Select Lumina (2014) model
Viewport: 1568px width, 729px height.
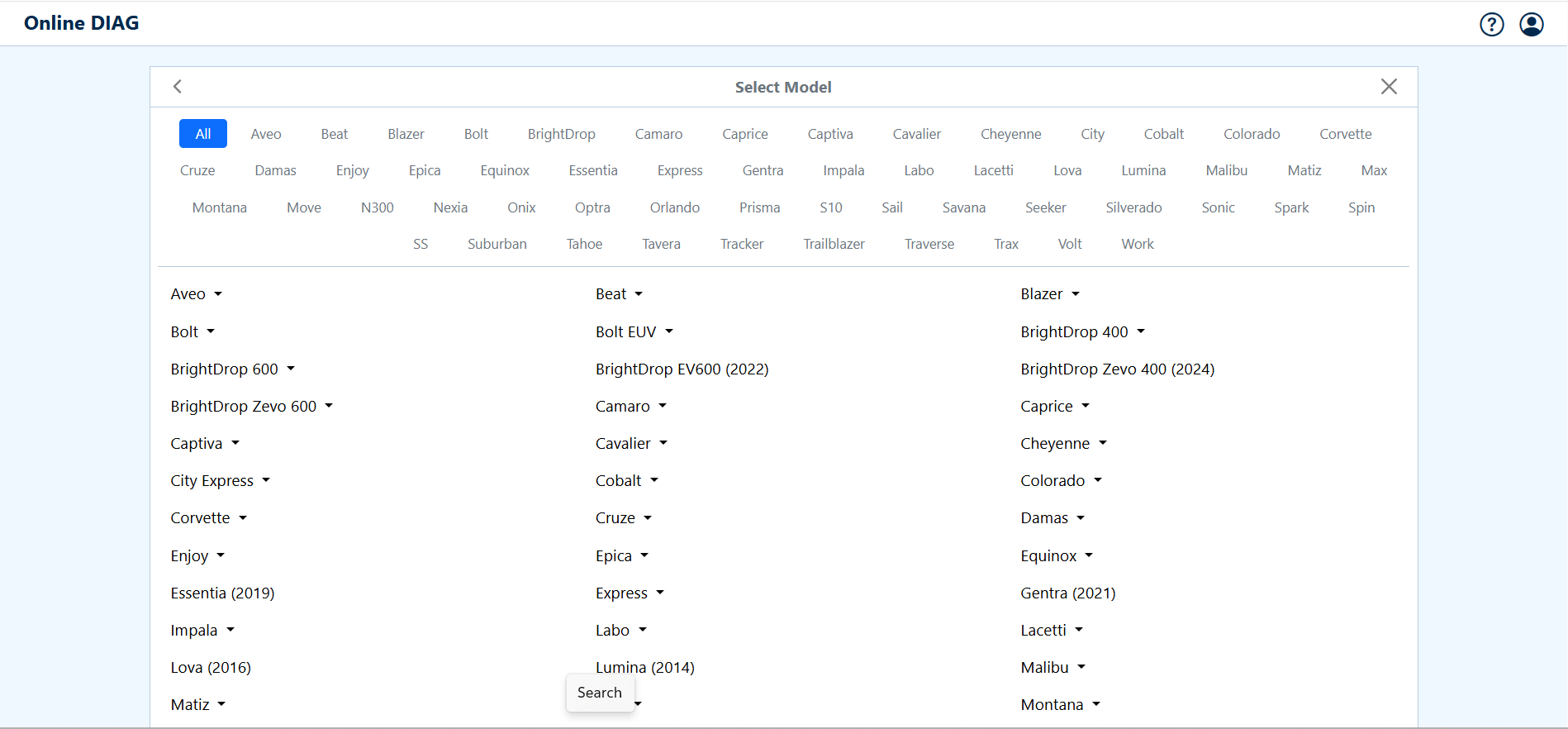(x=645, y=667)
